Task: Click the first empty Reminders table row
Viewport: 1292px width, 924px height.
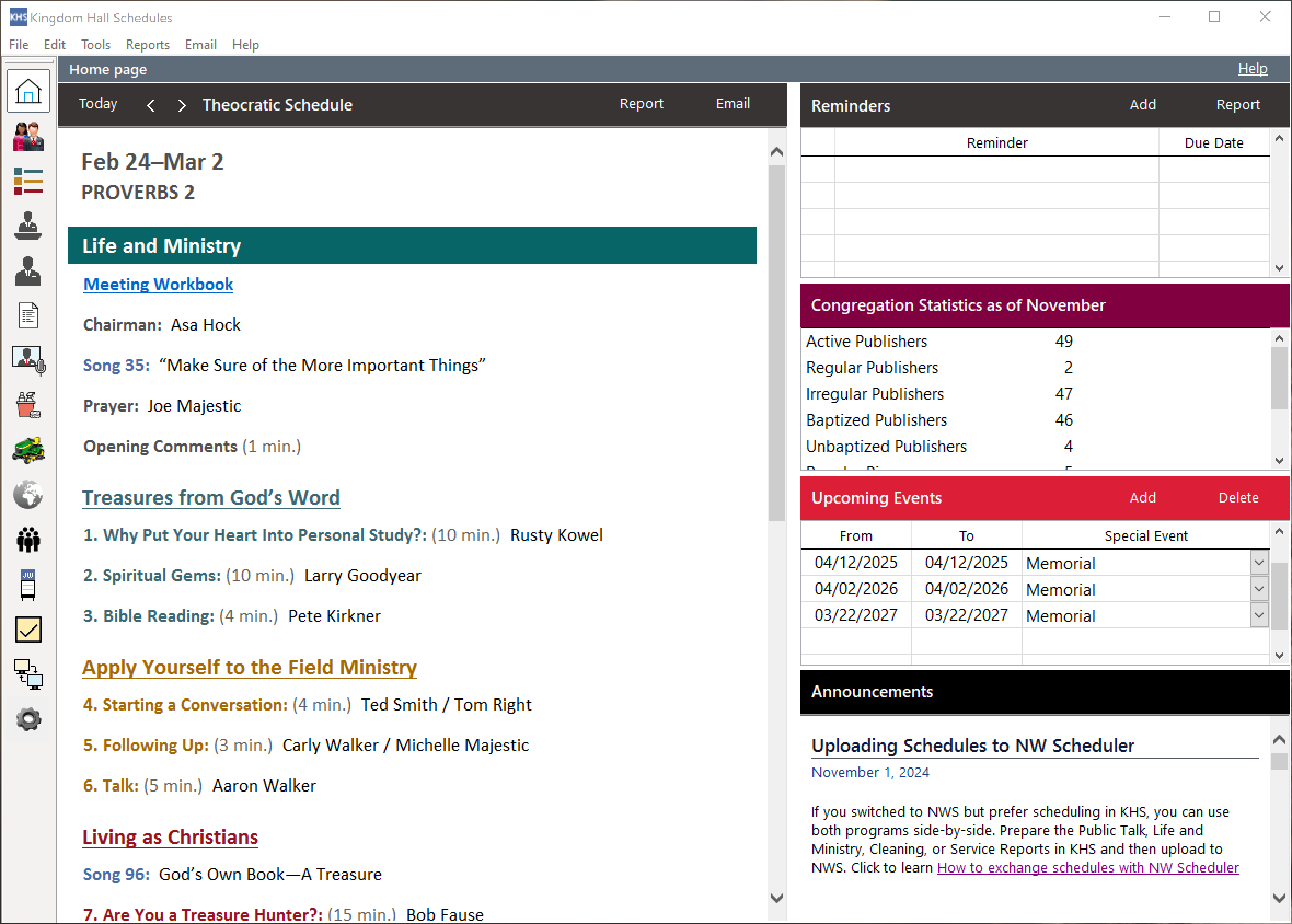Action: (1035, 170)
